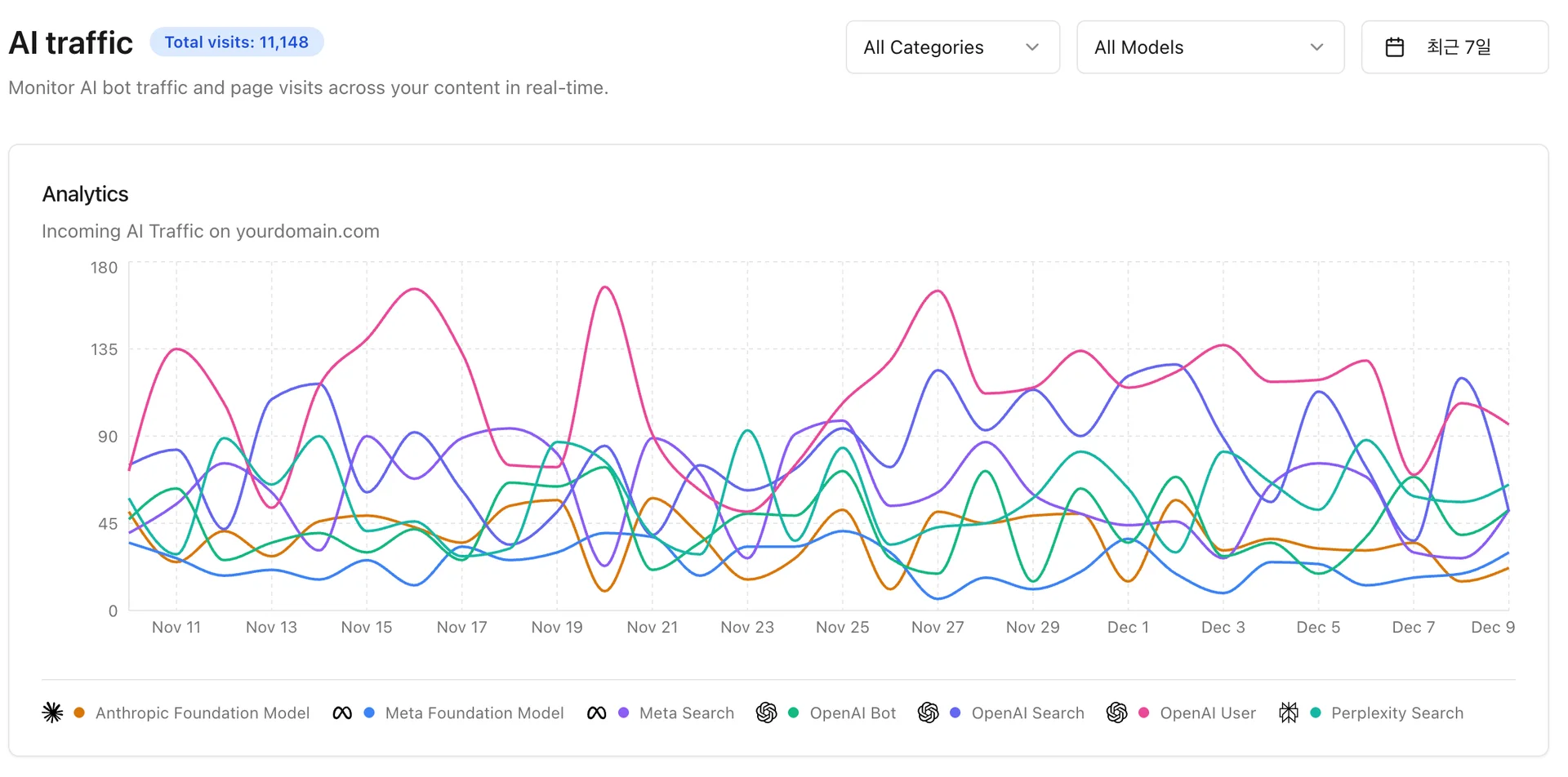Toggle the Meta Foundation Model series label
Image resolution: width=1568 pixels, height=777 pixels.
pos(474,713)
